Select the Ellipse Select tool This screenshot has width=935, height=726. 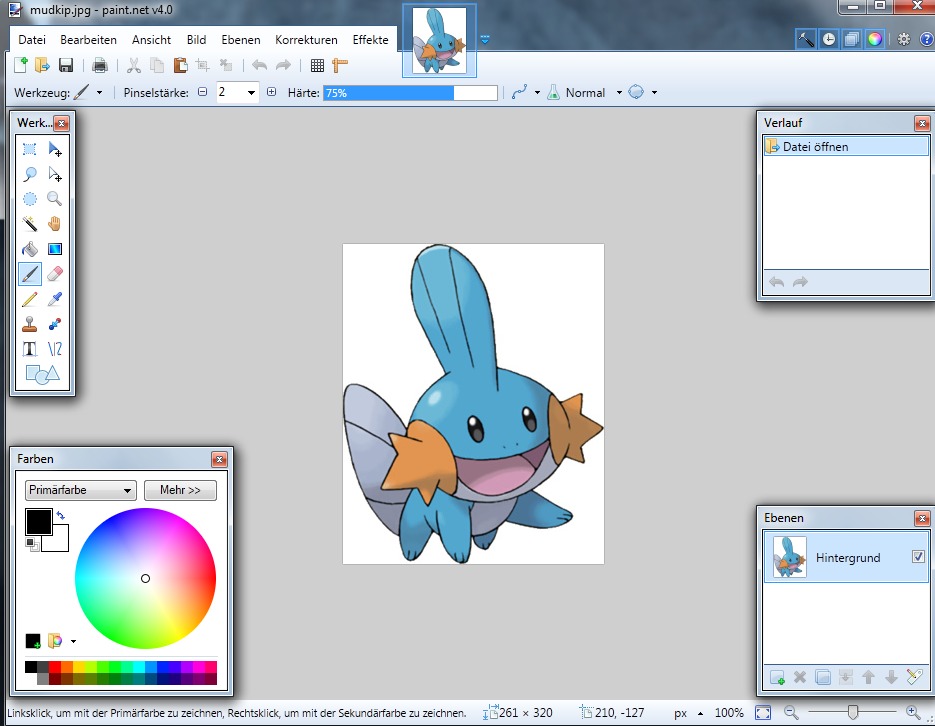(29, 199)
